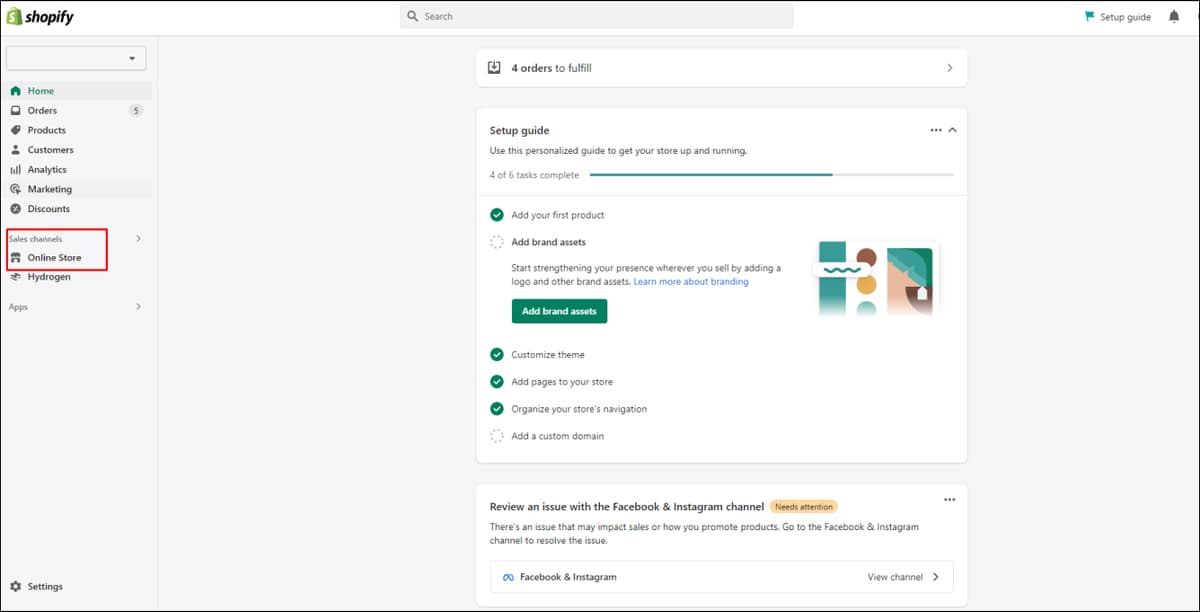Click the Products tag icon
The width and height of the screenshot is (1200, 612).
15,130
